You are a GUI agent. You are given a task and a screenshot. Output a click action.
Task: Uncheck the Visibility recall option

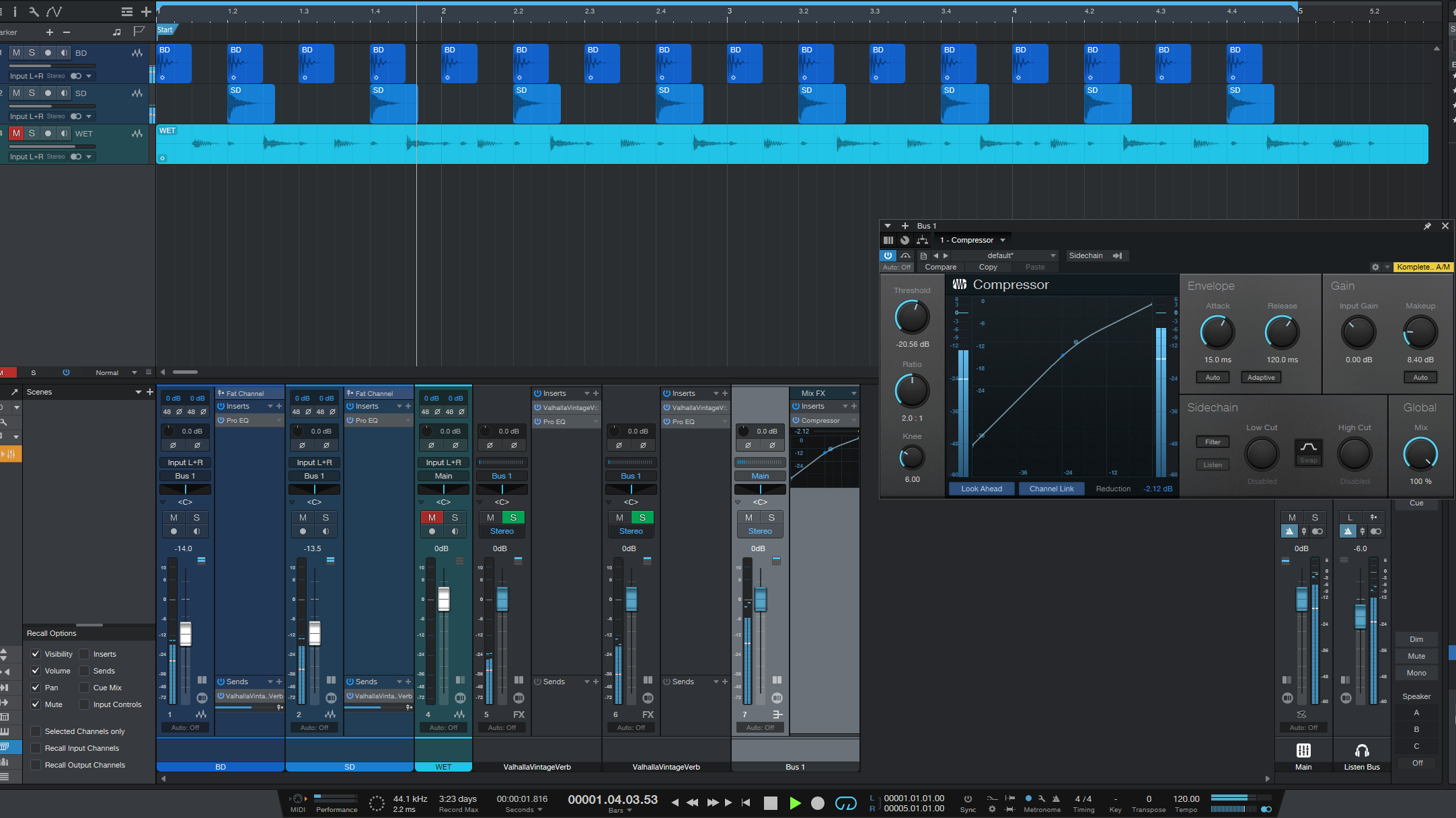tap(36, 654)
